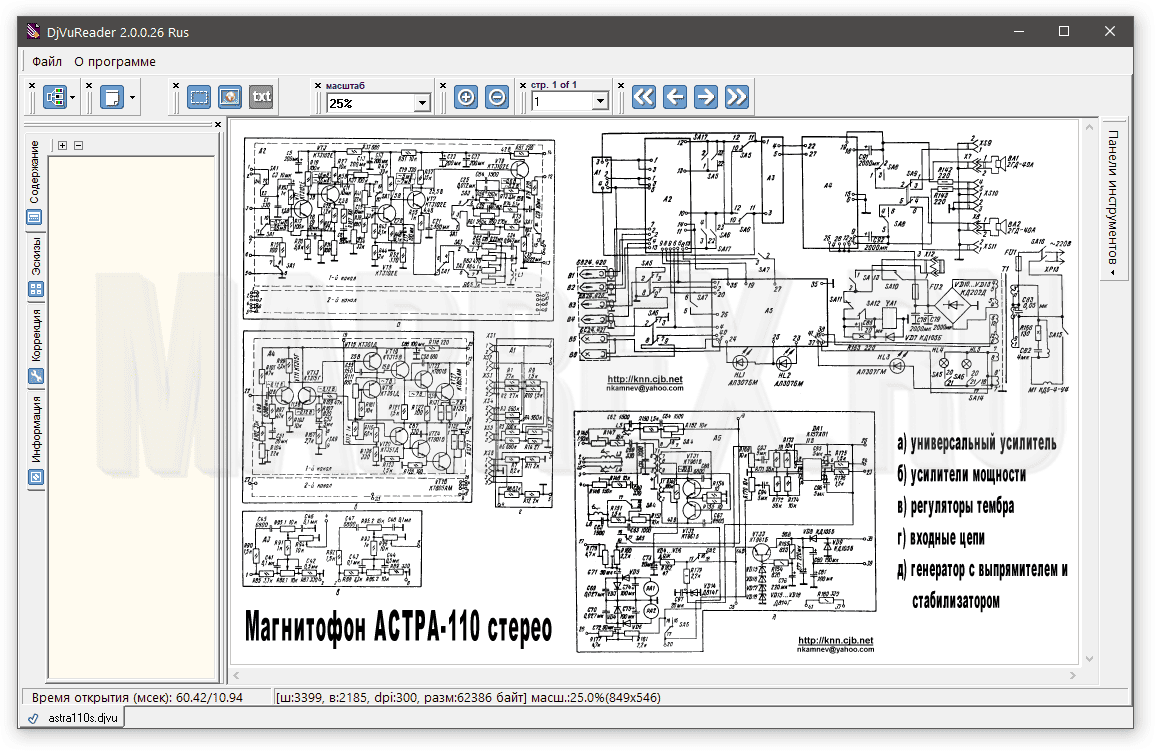Click the vertical scrollbar up arrow
This screenshot has height=751, width=1155.
click(x=1089, y=127)
